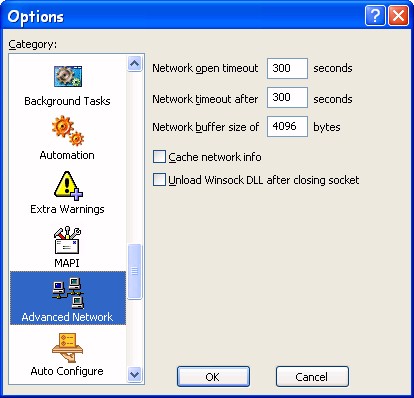Confirm settings with the OK button

click(x=213, y=377)
